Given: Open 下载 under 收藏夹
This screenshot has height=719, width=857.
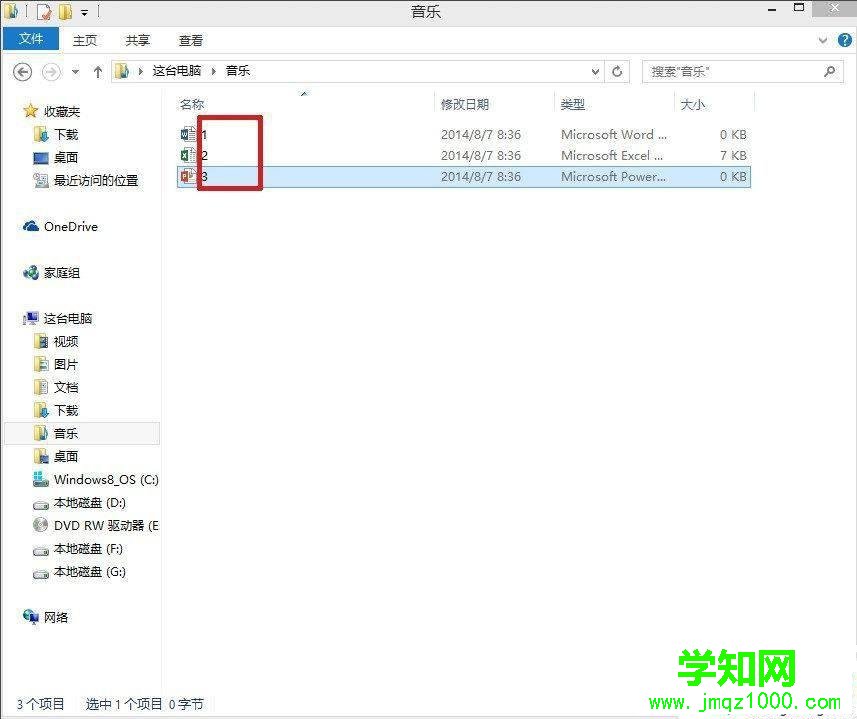Looking at the screenshot, I should 66,134.
